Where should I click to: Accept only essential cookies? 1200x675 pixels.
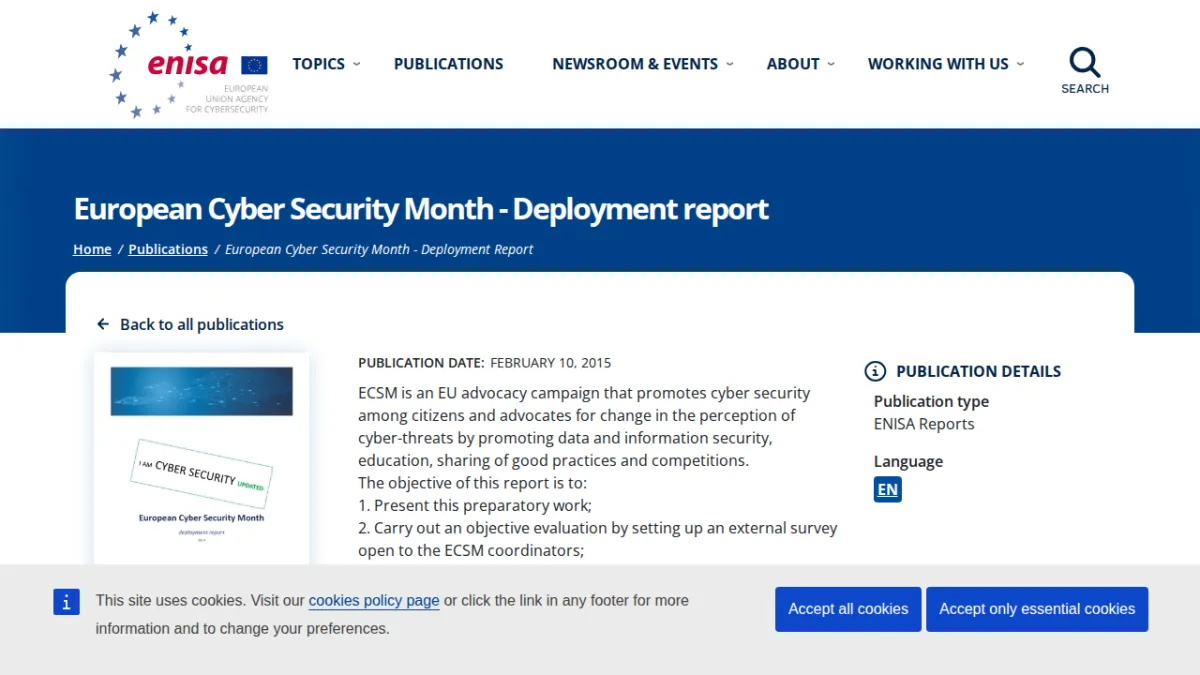1037,609
